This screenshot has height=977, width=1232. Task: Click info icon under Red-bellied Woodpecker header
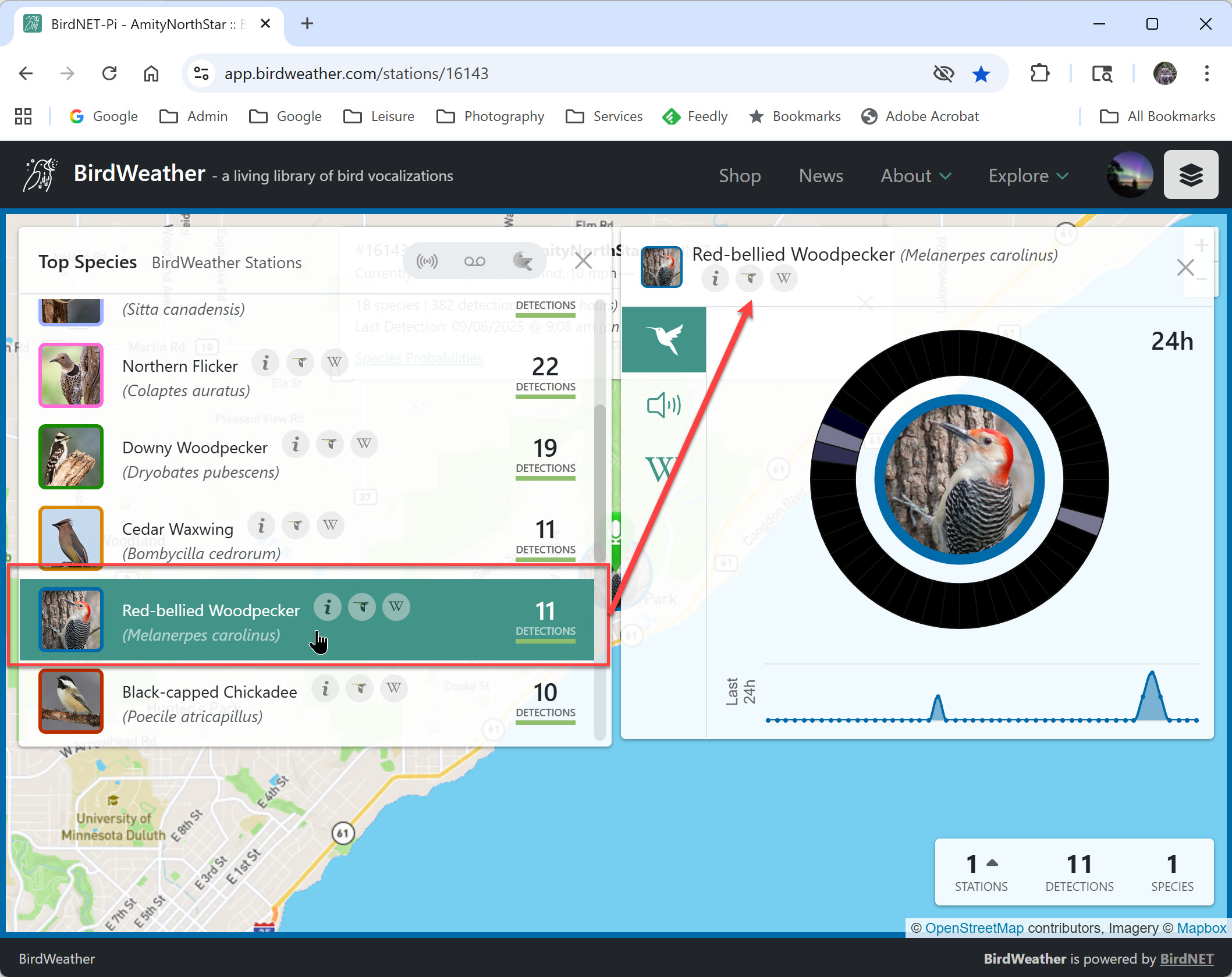715,278
